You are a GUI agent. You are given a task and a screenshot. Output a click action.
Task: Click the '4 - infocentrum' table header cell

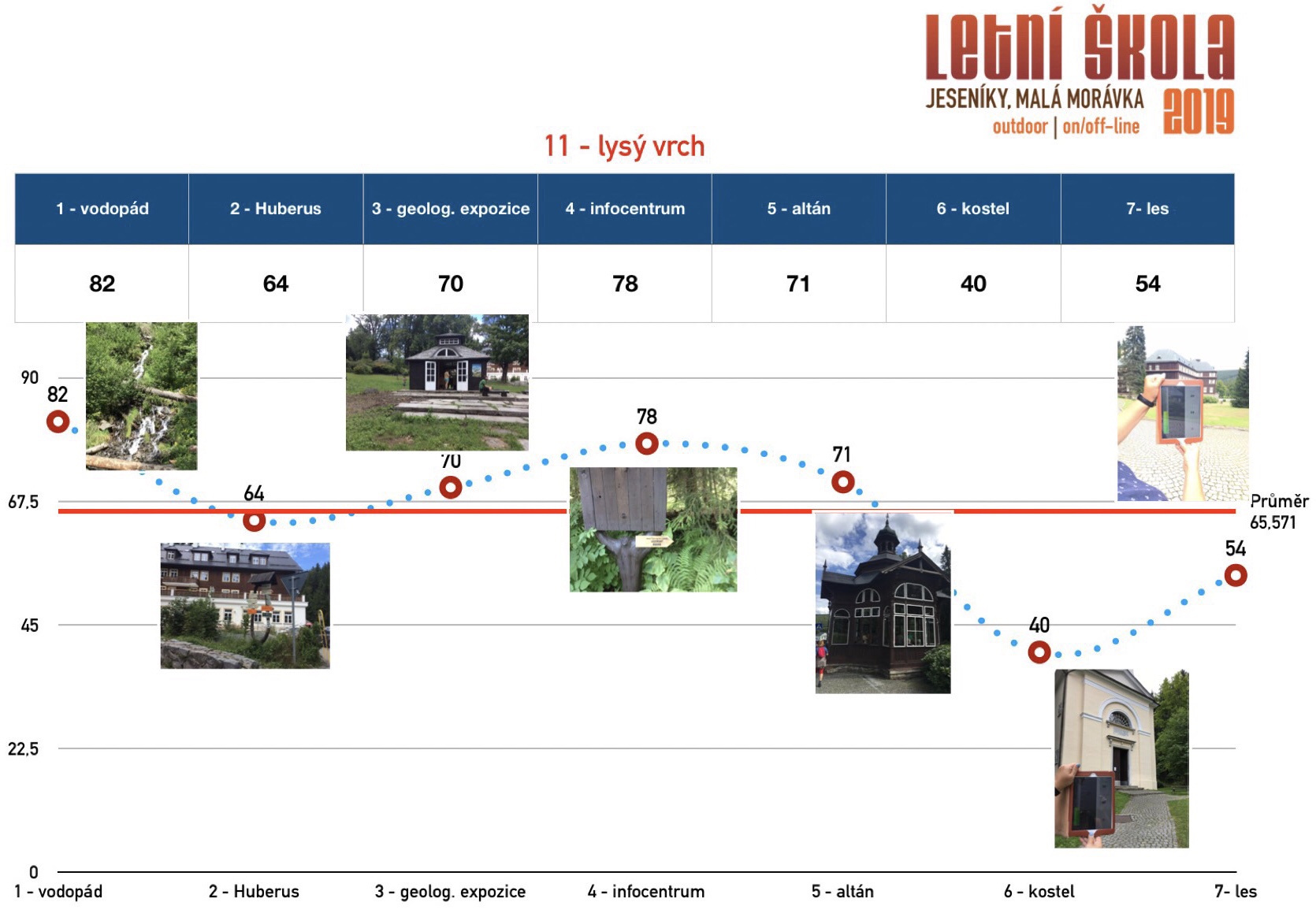coord(625,209)
